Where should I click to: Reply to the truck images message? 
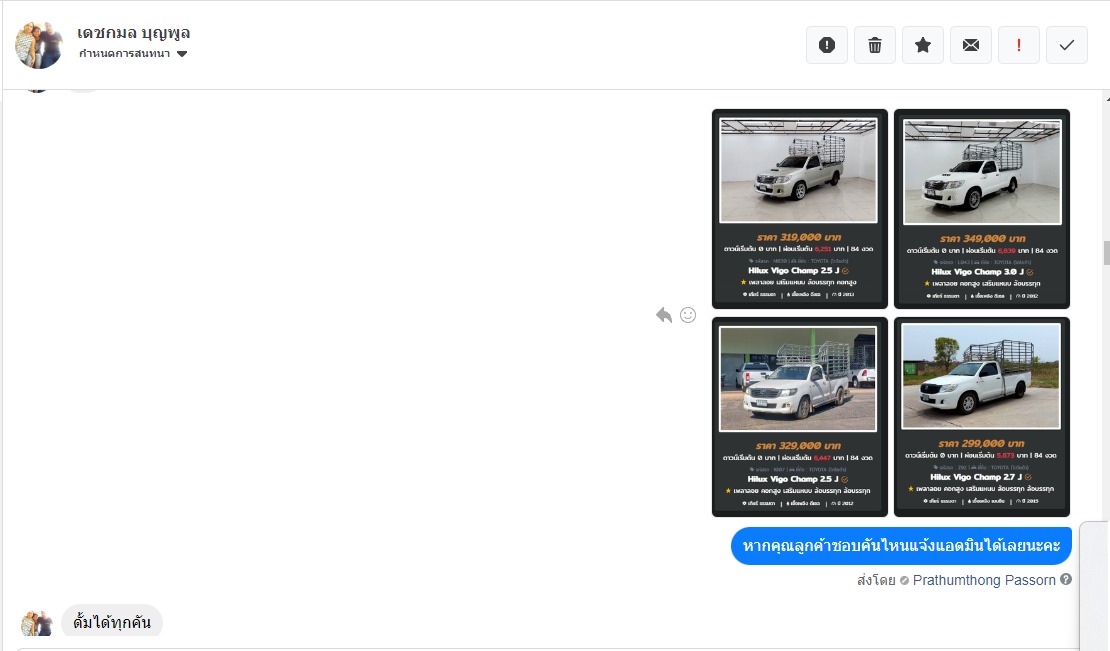point(663,315)
